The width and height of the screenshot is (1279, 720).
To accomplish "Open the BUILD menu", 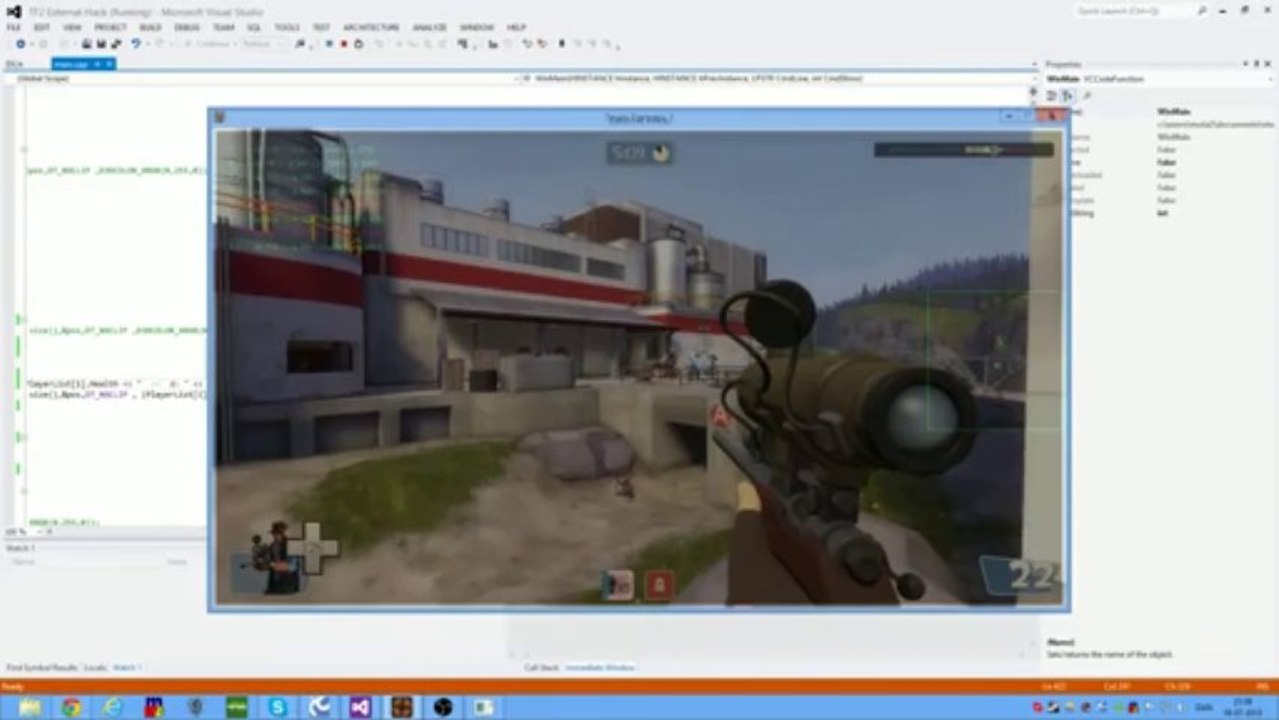I will [150, 28].
